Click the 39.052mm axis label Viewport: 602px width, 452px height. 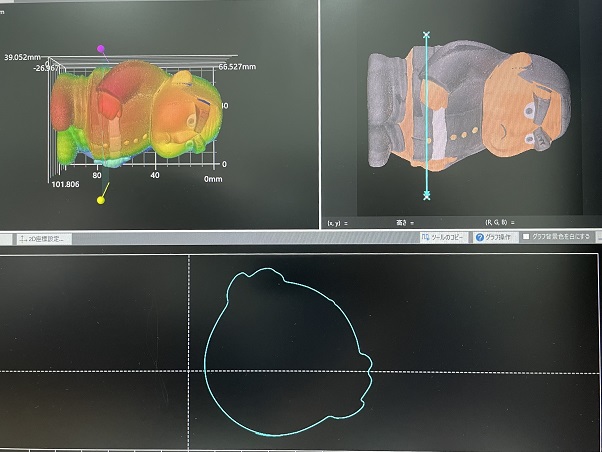(22, 57)
